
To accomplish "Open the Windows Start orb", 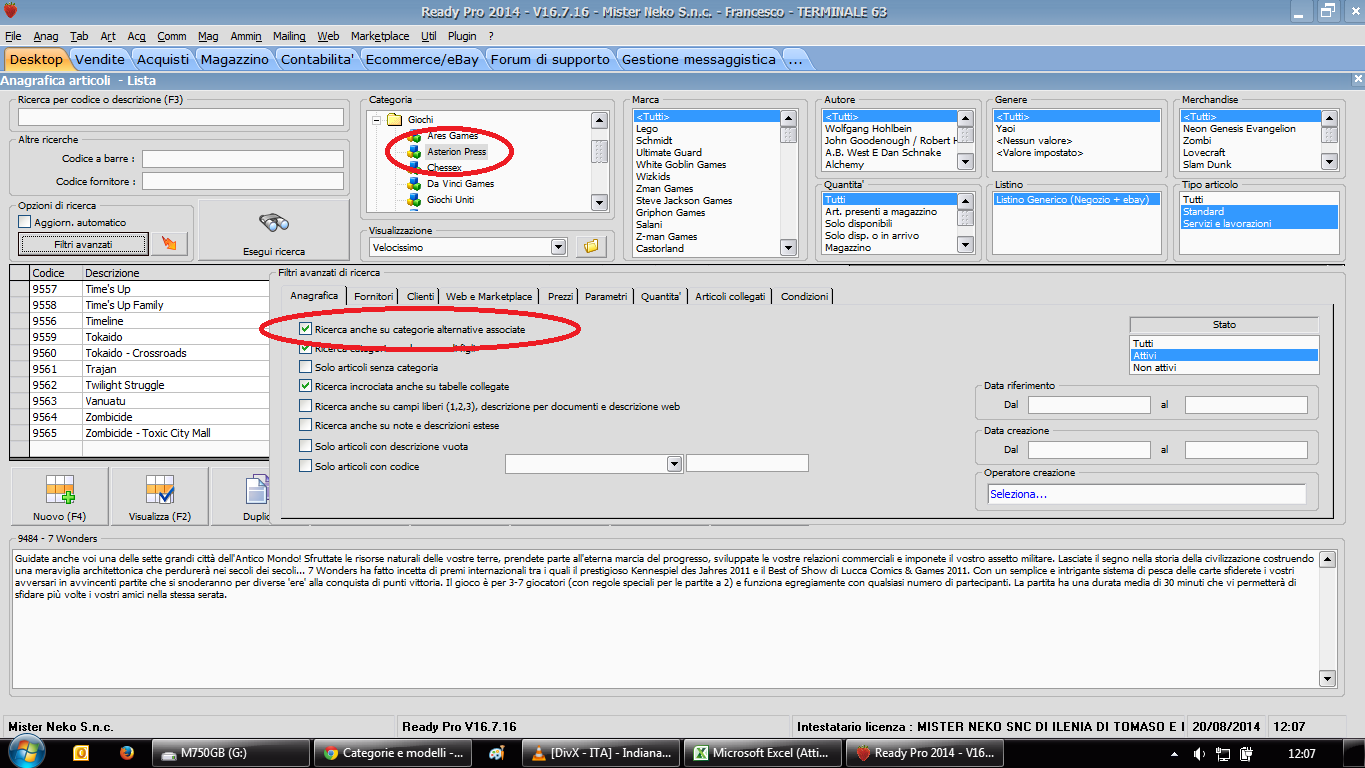I will click(x=26, y=751).
